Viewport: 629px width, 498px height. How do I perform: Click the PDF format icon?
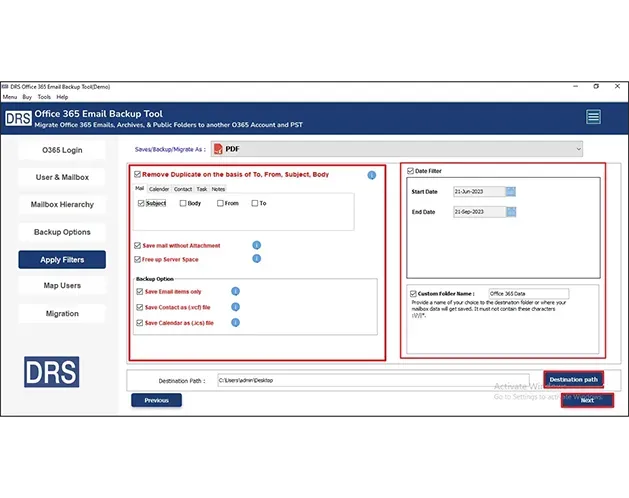(x=218, y=149)
